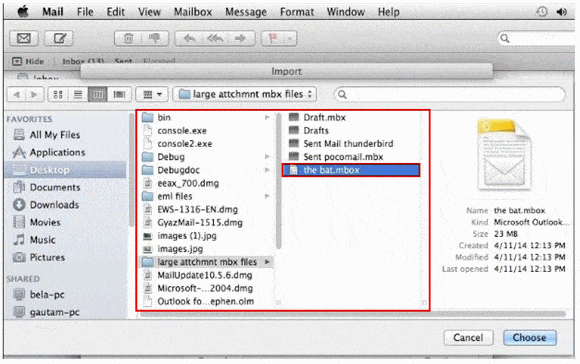Click the file dialog search field
Image resolution: width=580 pixels, height=364 pixels.
click(449, 95)
